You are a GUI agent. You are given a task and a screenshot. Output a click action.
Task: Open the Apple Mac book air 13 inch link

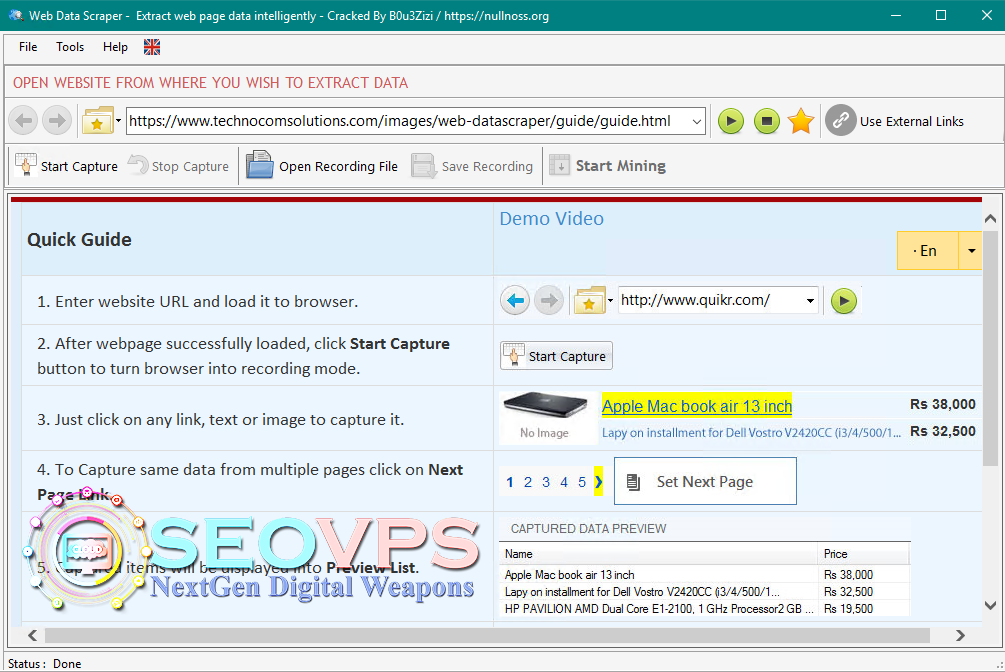pyautogui.click(x=697, y=406)
